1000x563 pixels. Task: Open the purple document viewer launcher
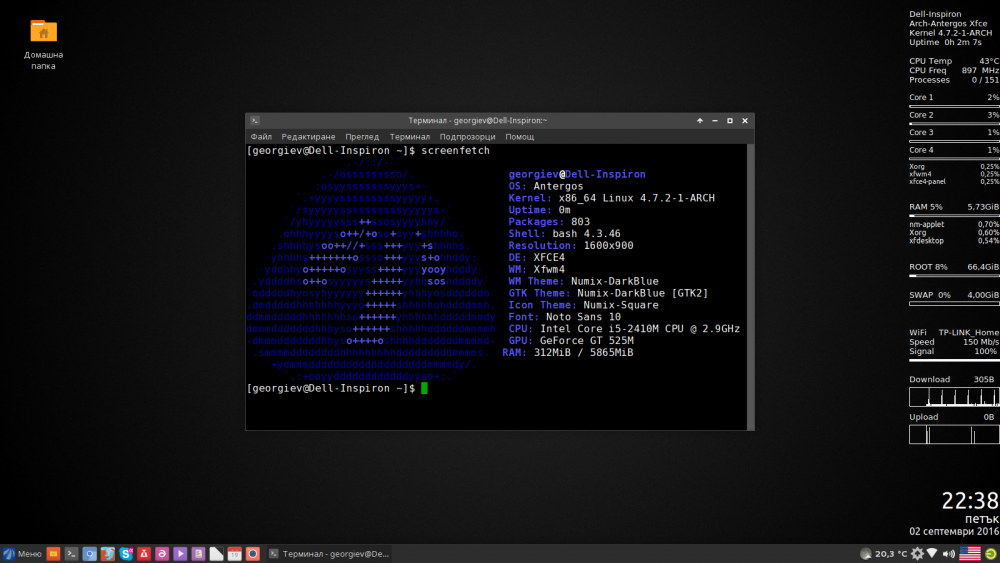(198, 553)
